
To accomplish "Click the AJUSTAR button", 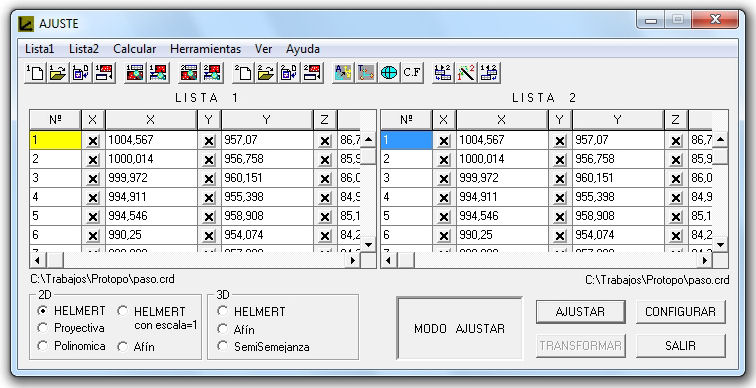I will coord(580,312).
